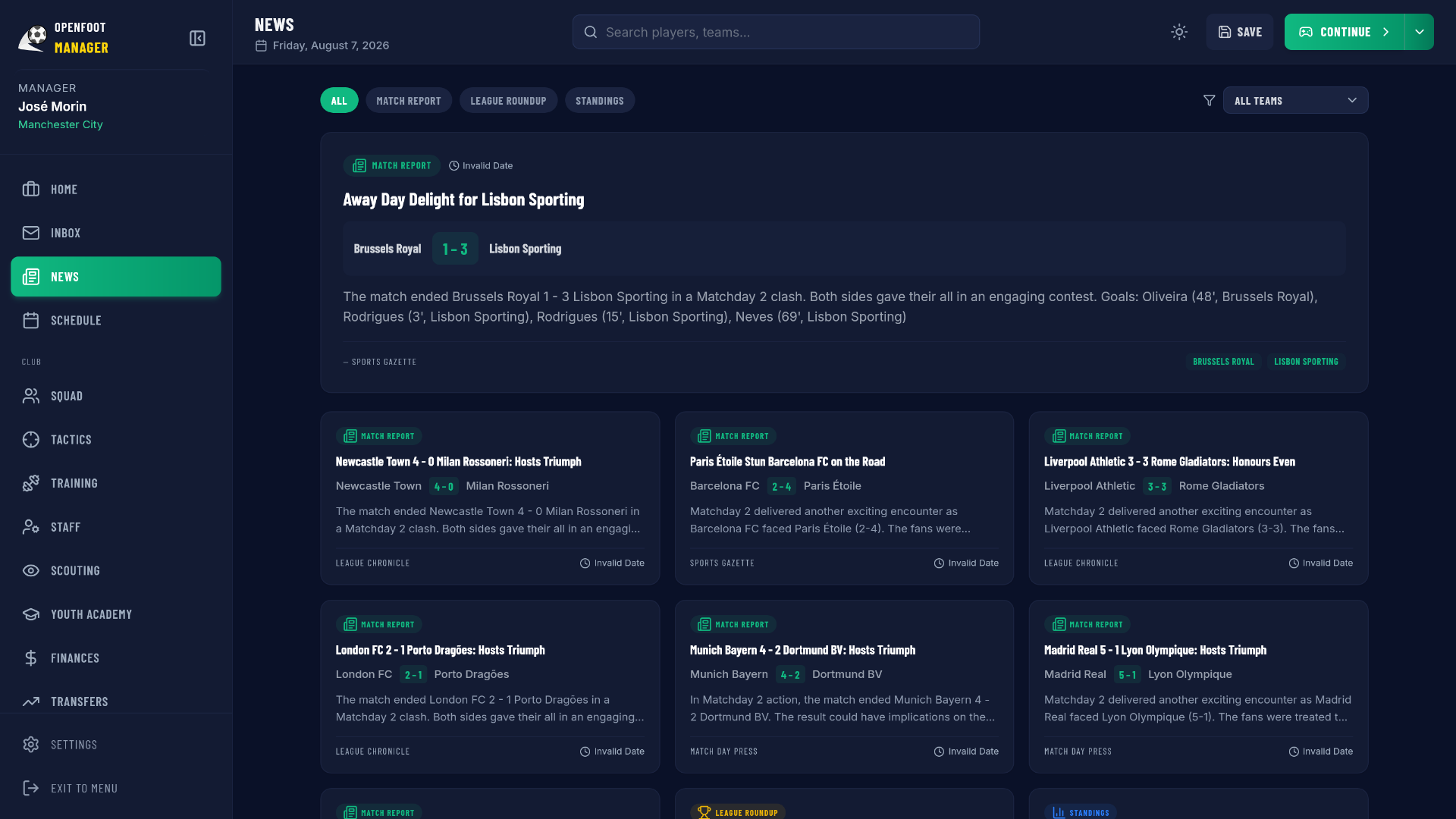Focus the Search players, teams field
The image size is (1456, 819).
775,32
